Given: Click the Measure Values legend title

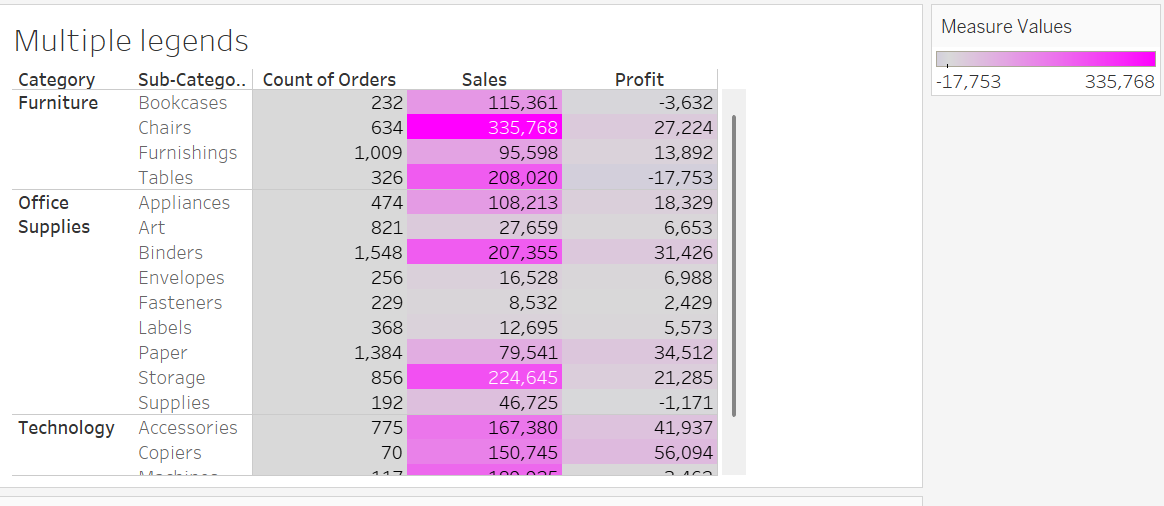Looking at the screenshot, I should (x=1006, y=27).
